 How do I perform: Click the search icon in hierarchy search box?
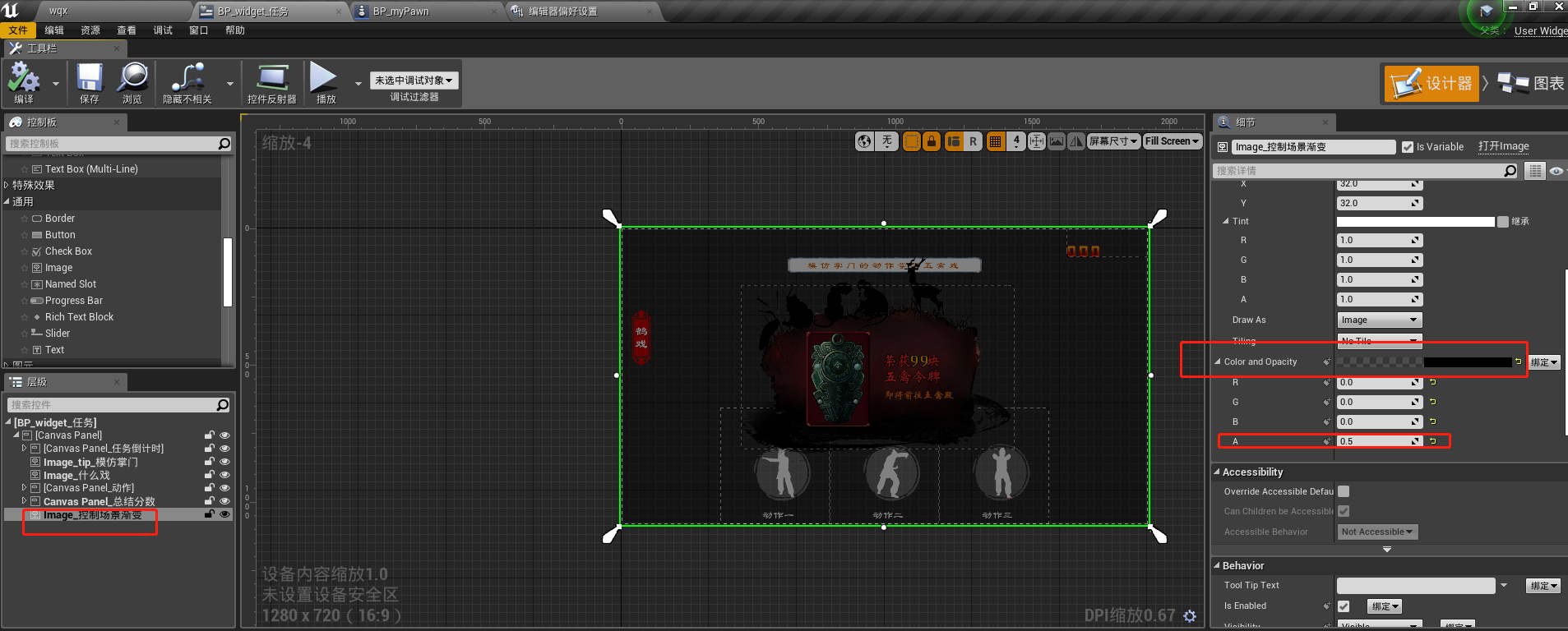coord(222,405)
